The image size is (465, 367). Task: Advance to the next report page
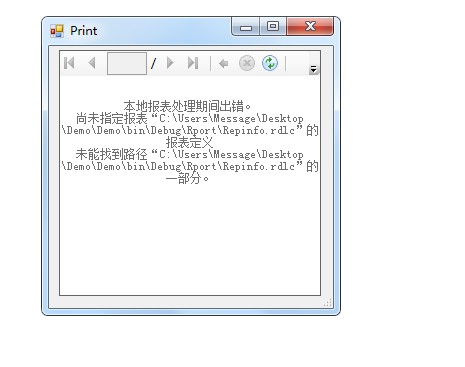point(170,63)
